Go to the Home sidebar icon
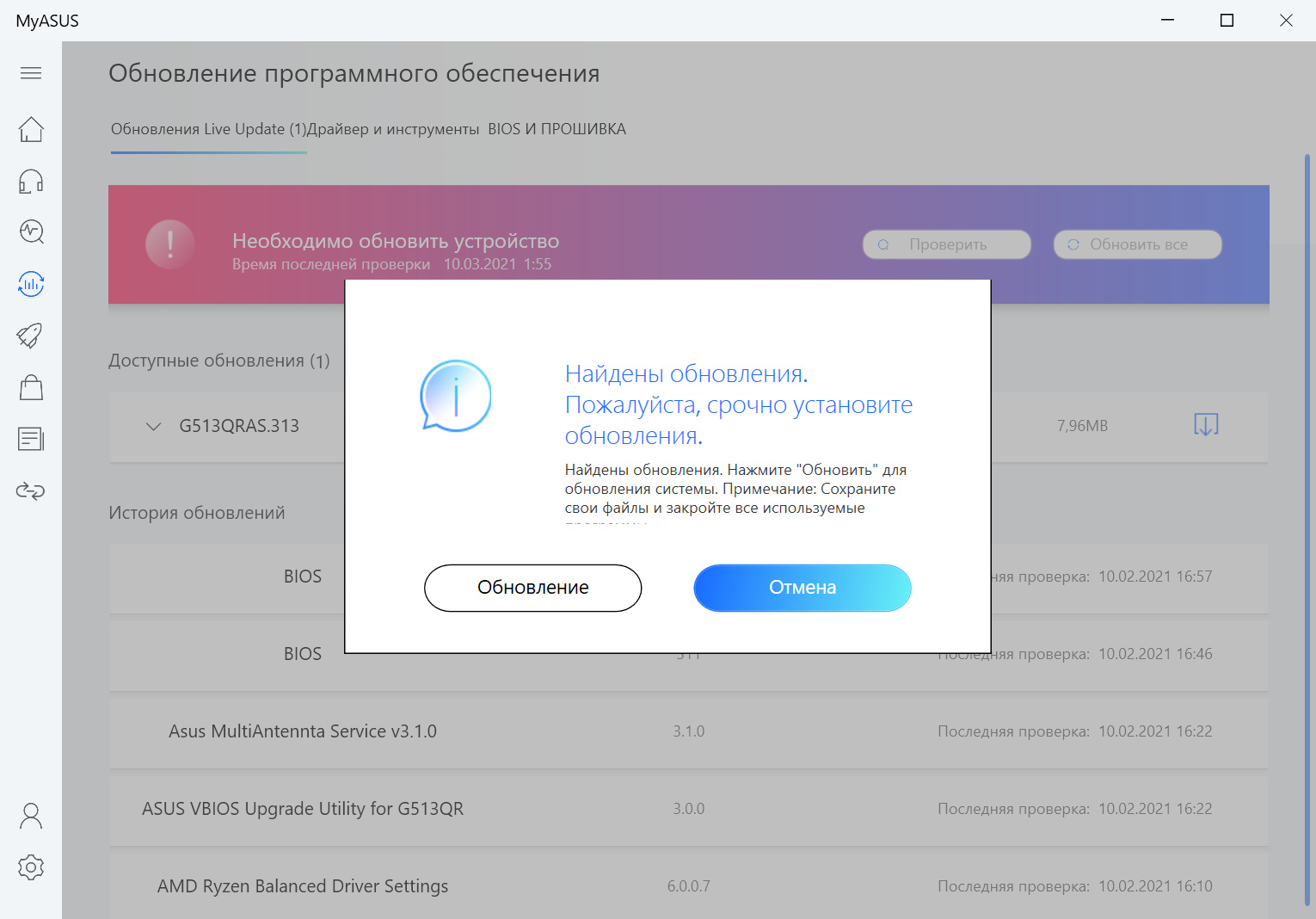 point(31,129)
